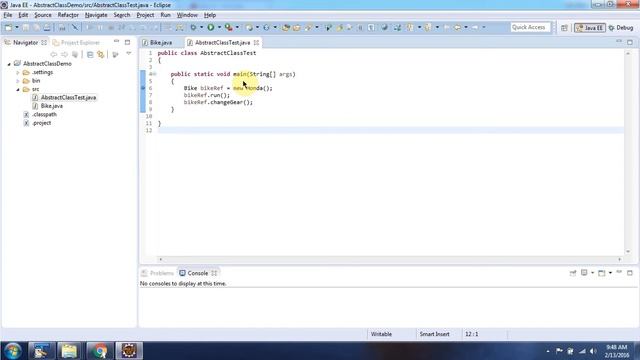Collapse the AbstractClassDemo project node
Screen dimensions: 640x360
[x=9, y=64]
